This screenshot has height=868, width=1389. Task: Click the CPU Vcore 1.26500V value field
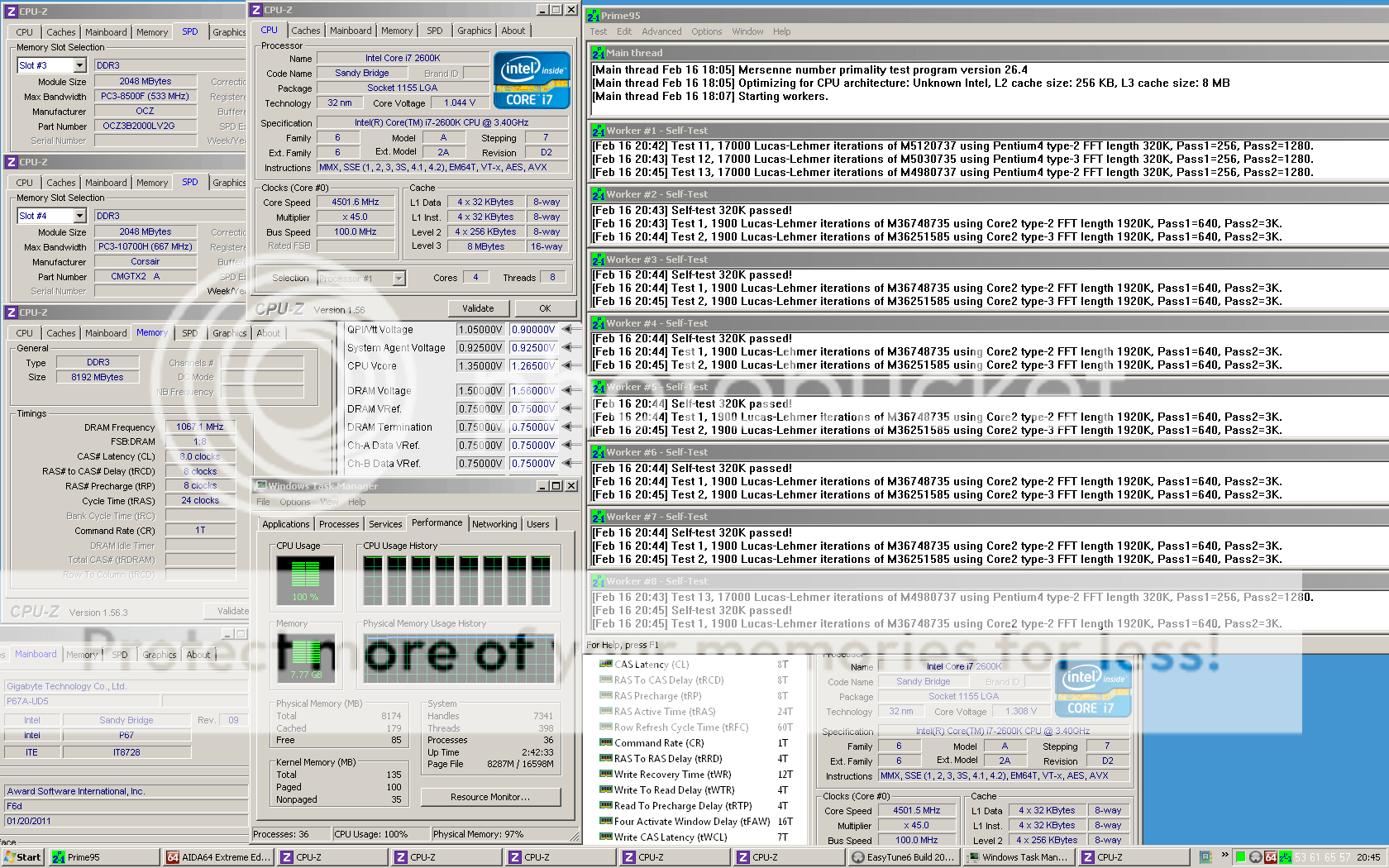(x=533, y=365)
